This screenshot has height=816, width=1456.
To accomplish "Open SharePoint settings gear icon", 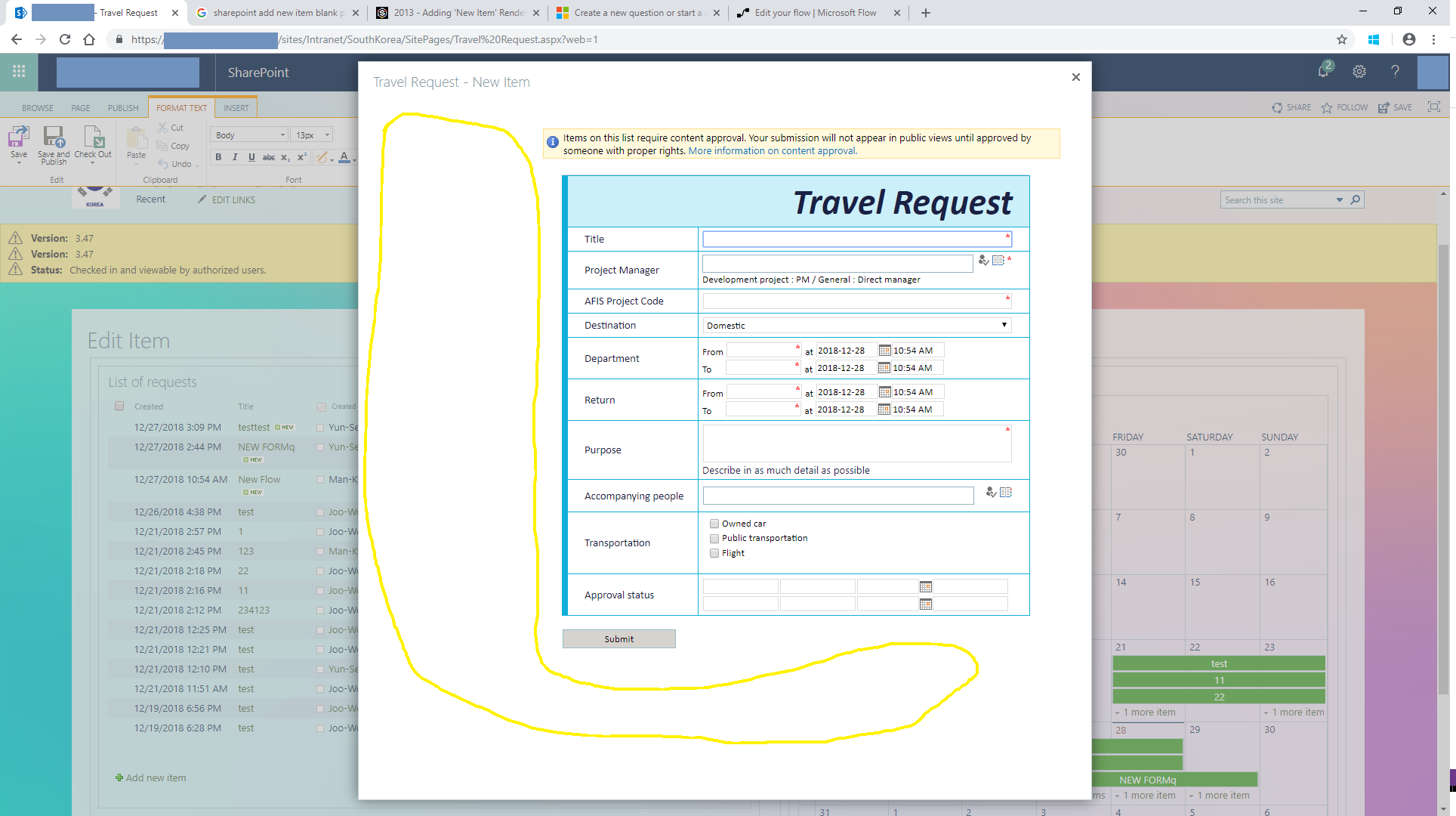I will click(1359, 72).
